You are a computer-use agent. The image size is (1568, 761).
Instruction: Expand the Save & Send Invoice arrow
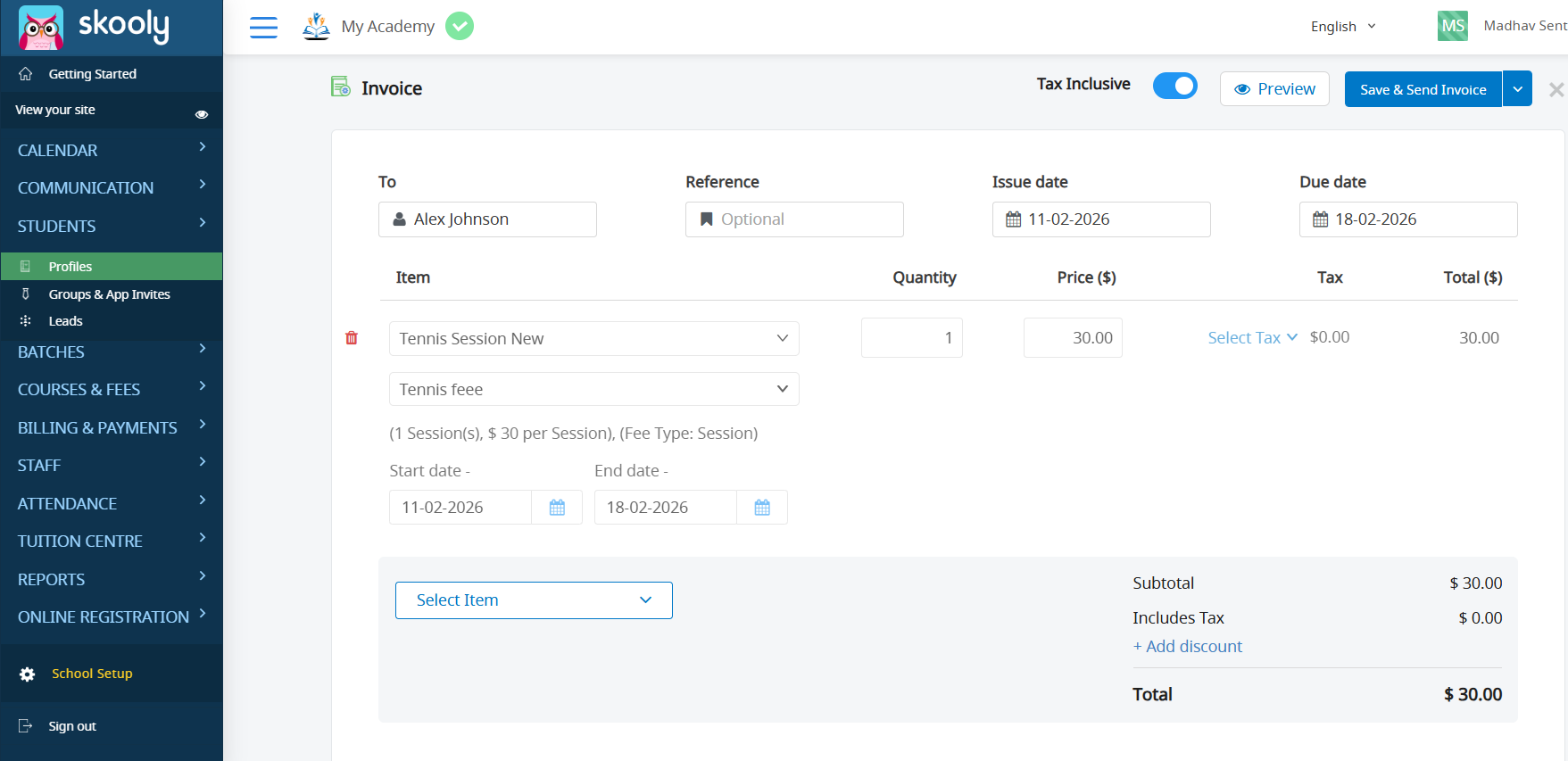click(x=1517, y=89)
